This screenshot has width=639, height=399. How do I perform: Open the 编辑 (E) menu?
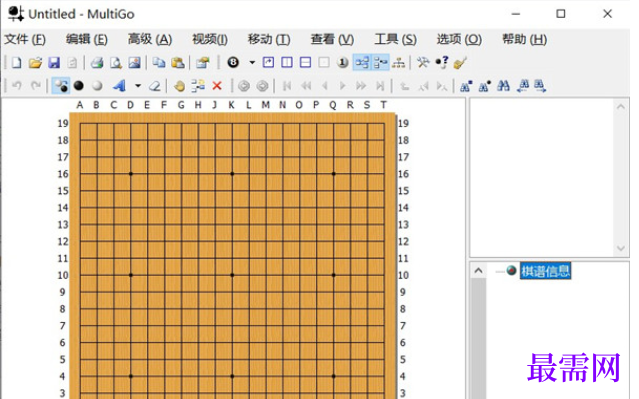86,40
